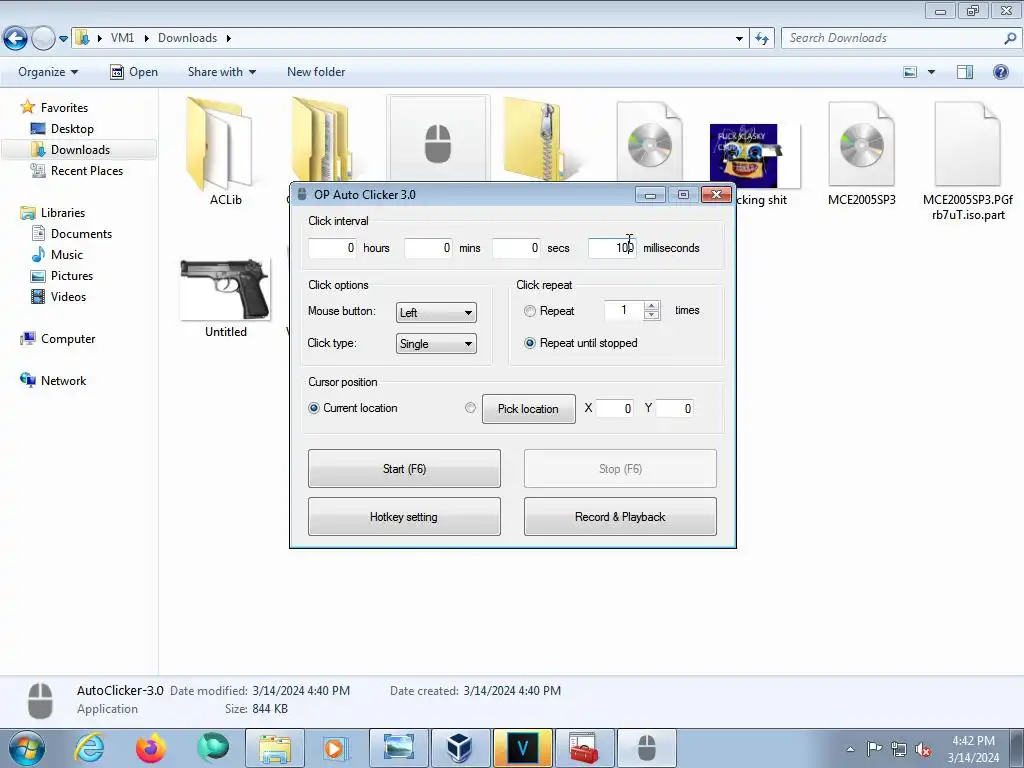Viewport: 1024px width, 768px height.
Task: Open Windows Explorer taskbar folder icon
Action: pyautogui.click(x=275, y=748)
